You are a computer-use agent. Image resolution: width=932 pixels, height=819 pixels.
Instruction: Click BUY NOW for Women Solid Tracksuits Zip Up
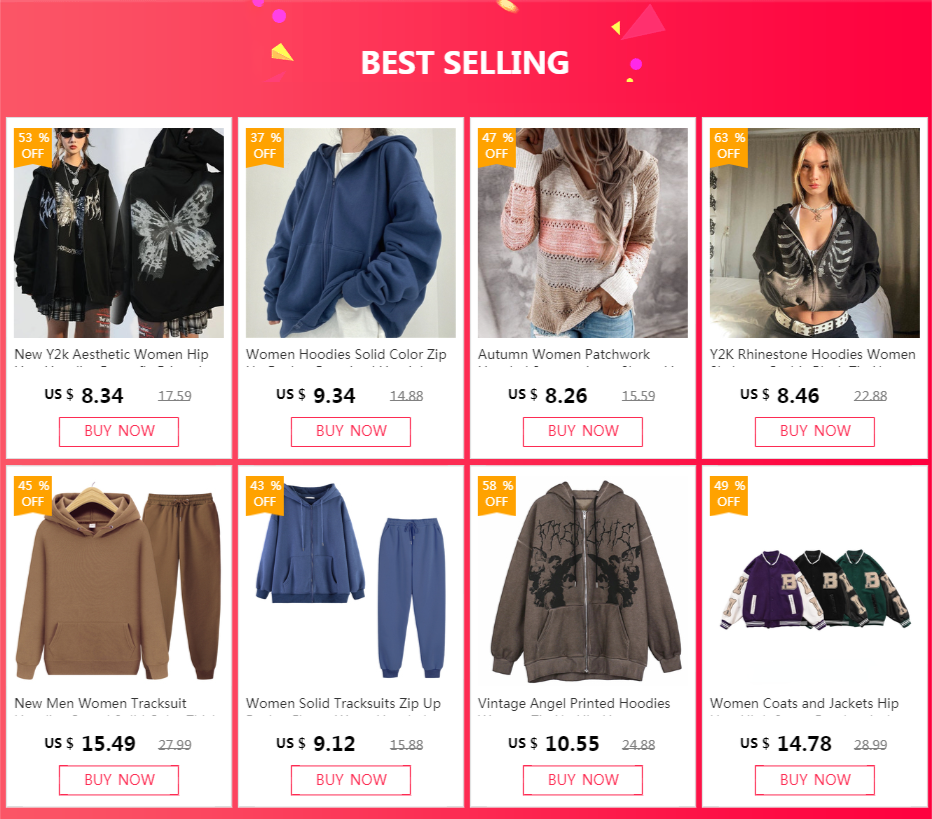pyautogui.click(x=351, y=780)
